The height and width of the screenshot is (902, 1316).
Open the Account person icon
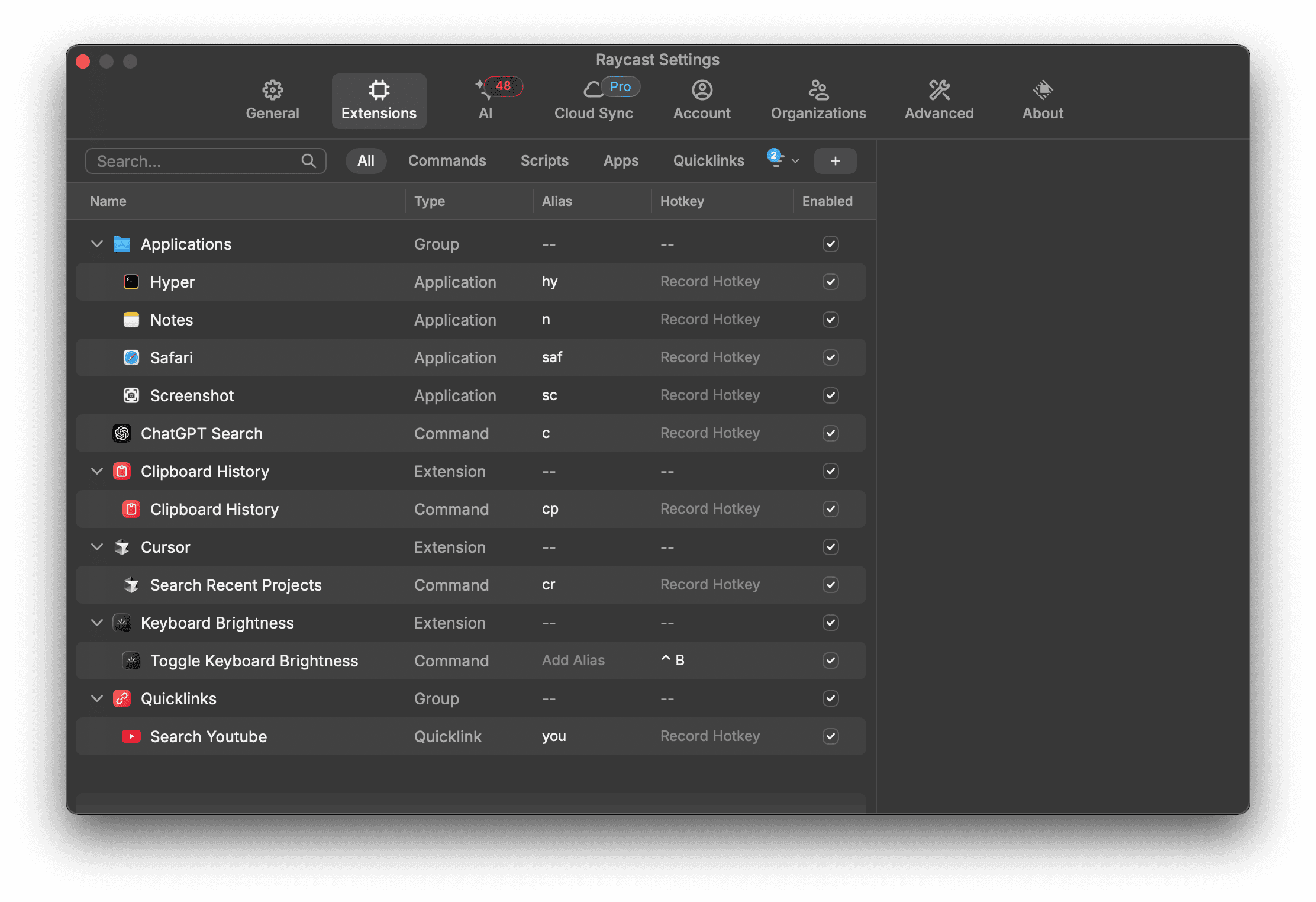click(x=702, y=90)
